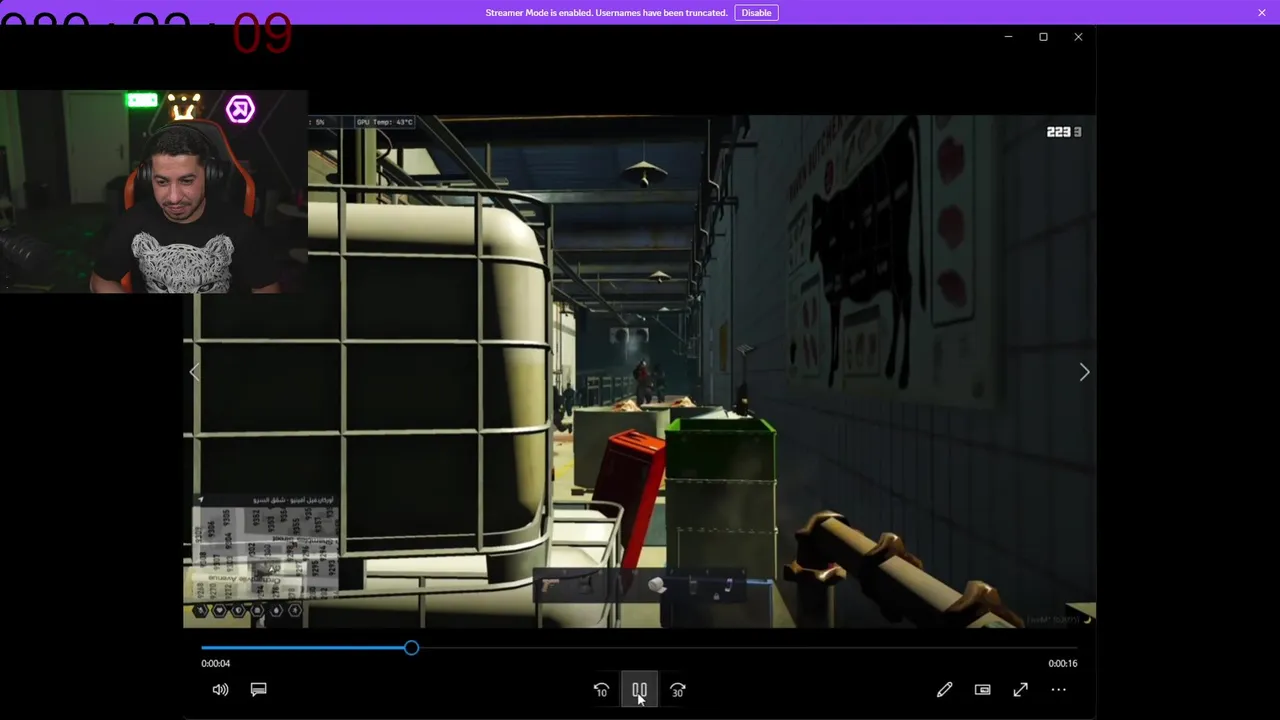Switch to mini player view
1280x720 pixels.
click(982, 690)
